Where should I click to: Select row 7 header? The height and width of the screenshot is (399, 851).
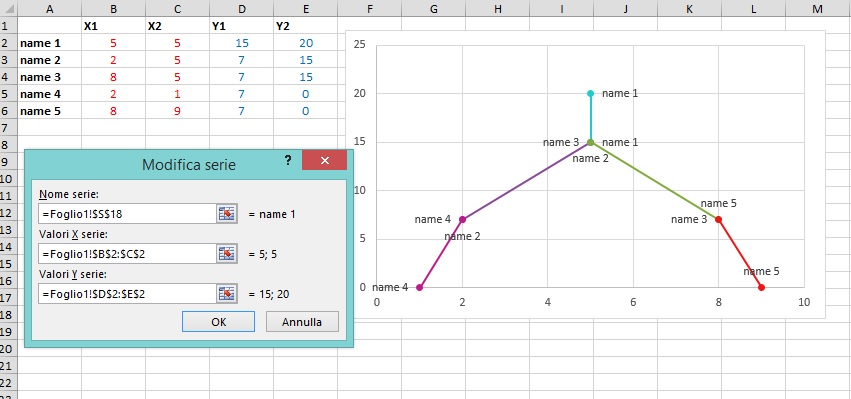pyautogui.click(x=9, y=128)
